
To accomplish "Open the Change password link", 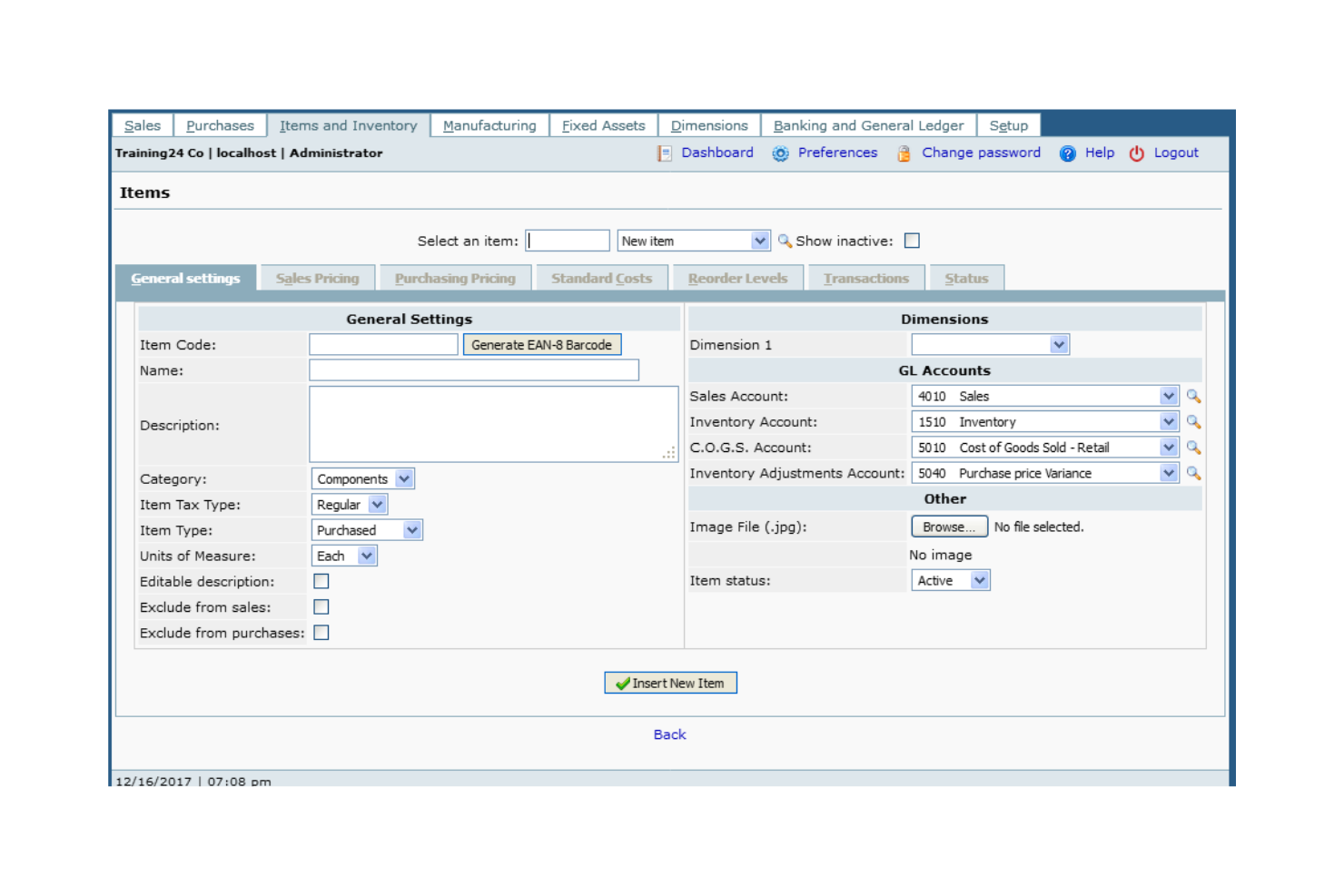I will coord(982,153).
